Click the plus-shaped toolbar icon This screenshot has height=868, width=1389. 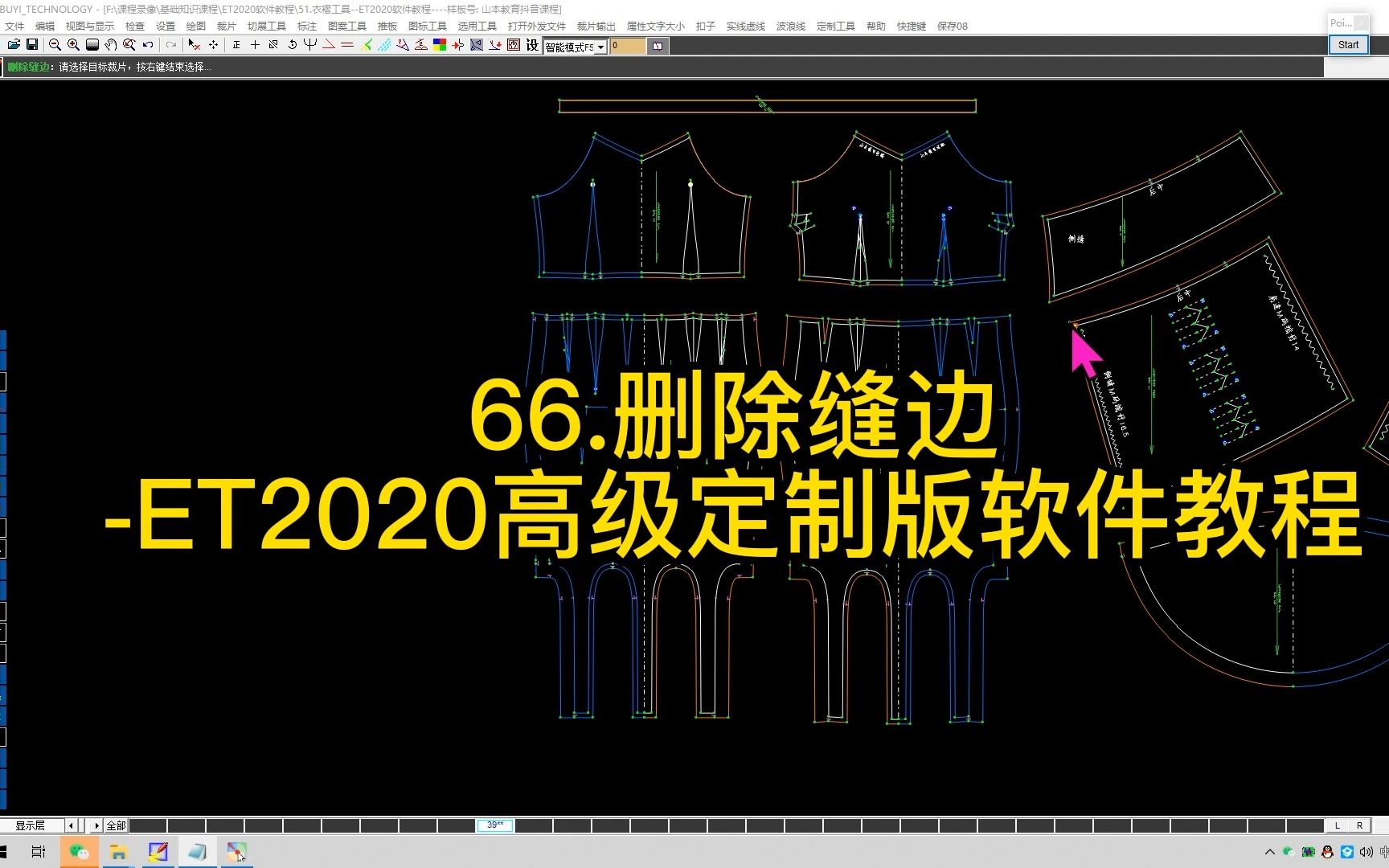click(x=255, y=45)
